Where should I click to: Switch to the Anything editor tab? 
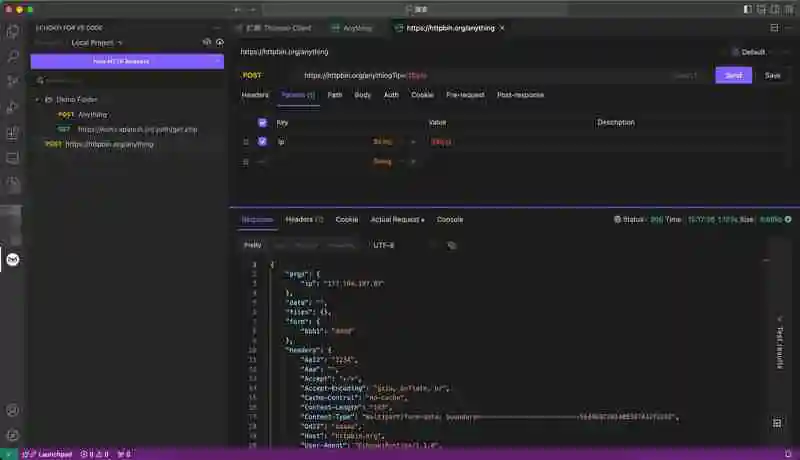353,28
